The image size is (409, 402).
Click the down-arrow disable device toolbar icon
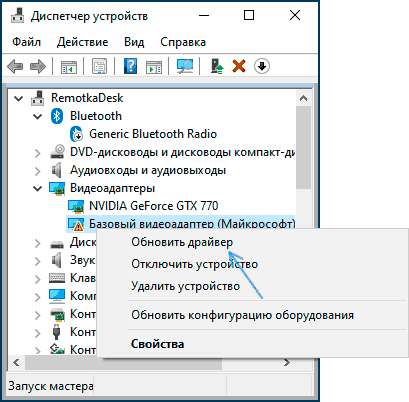(262, 66)
